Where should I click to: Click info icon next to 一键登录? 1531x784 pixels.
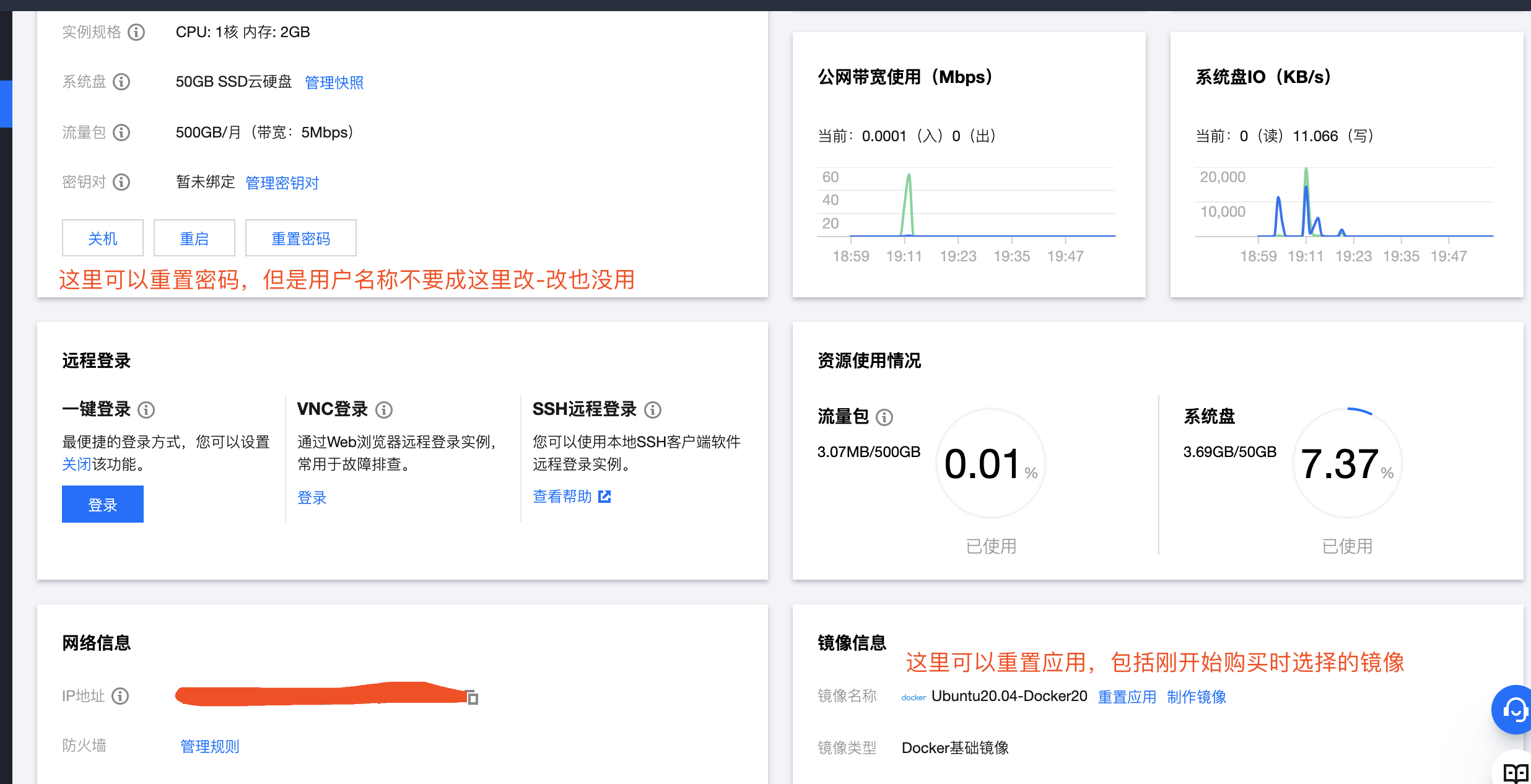tap(146, 410)
